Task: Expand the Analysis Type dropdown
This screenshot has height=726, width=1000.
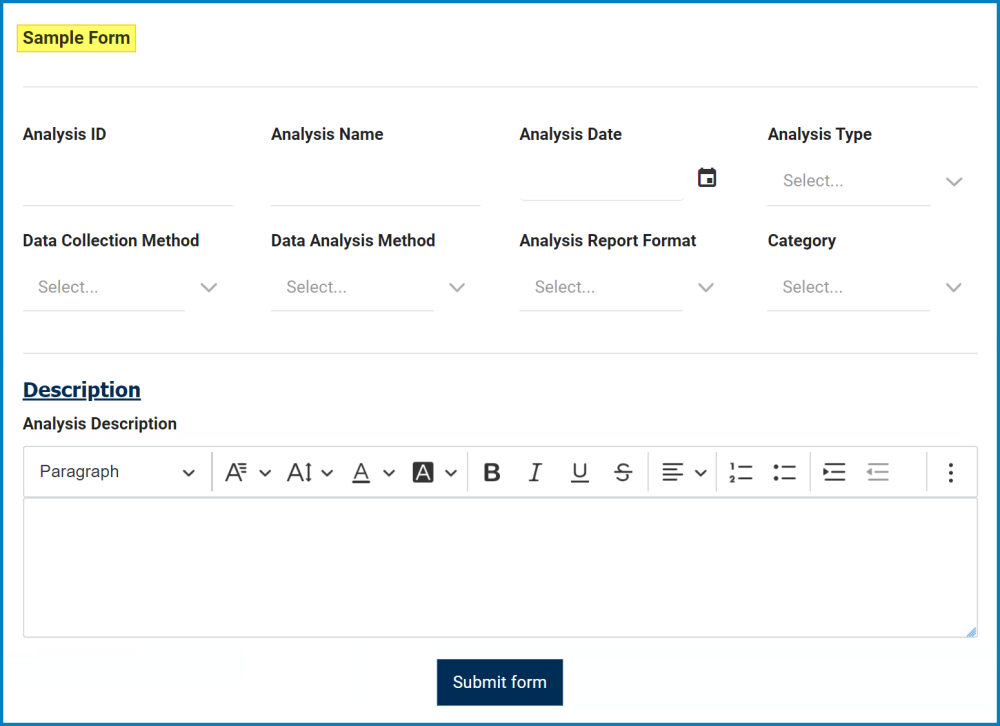Action: [865, 181]
